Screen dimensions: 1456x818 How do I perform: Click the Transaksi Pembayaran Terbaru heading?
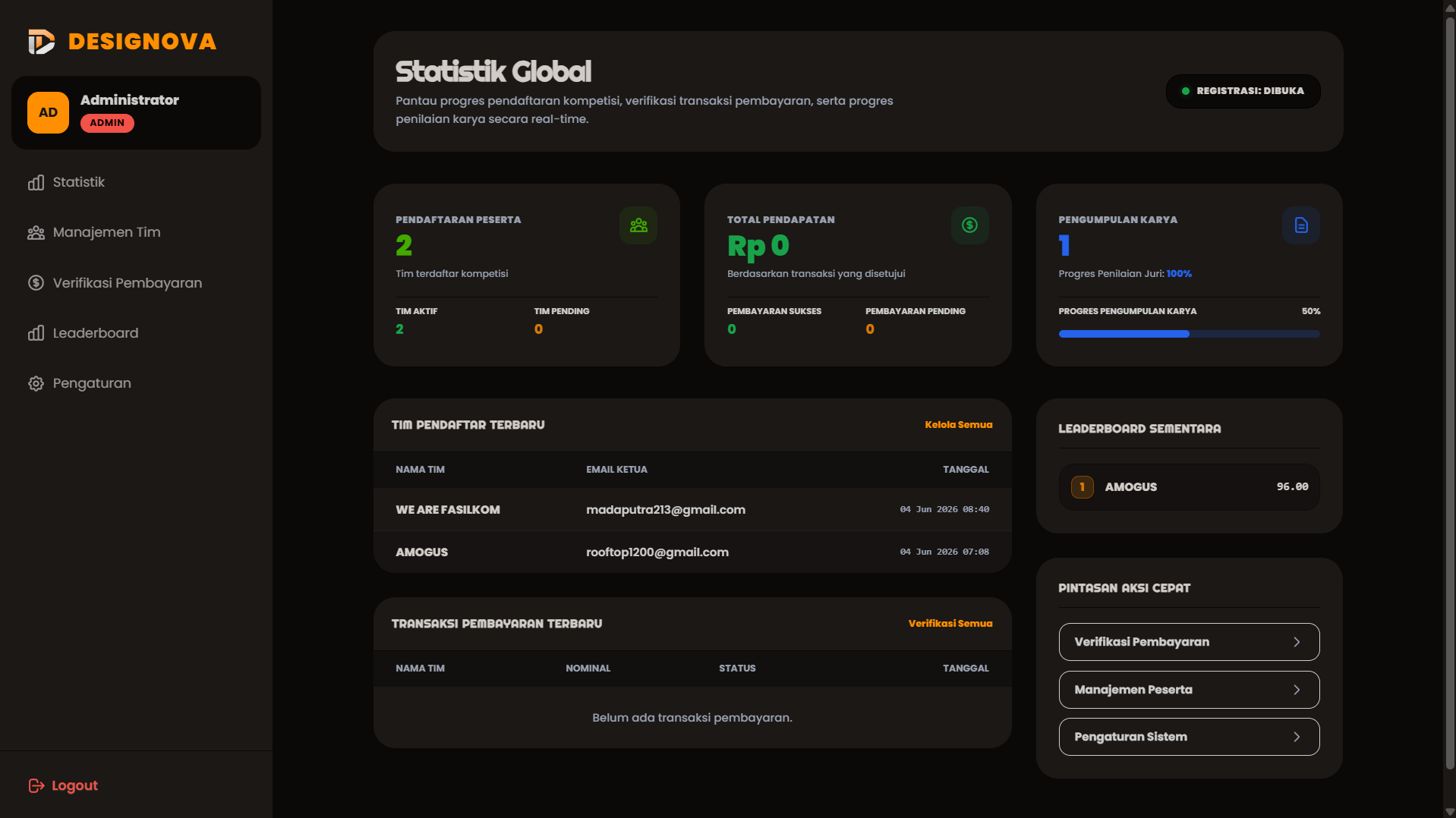click(496, 624)
